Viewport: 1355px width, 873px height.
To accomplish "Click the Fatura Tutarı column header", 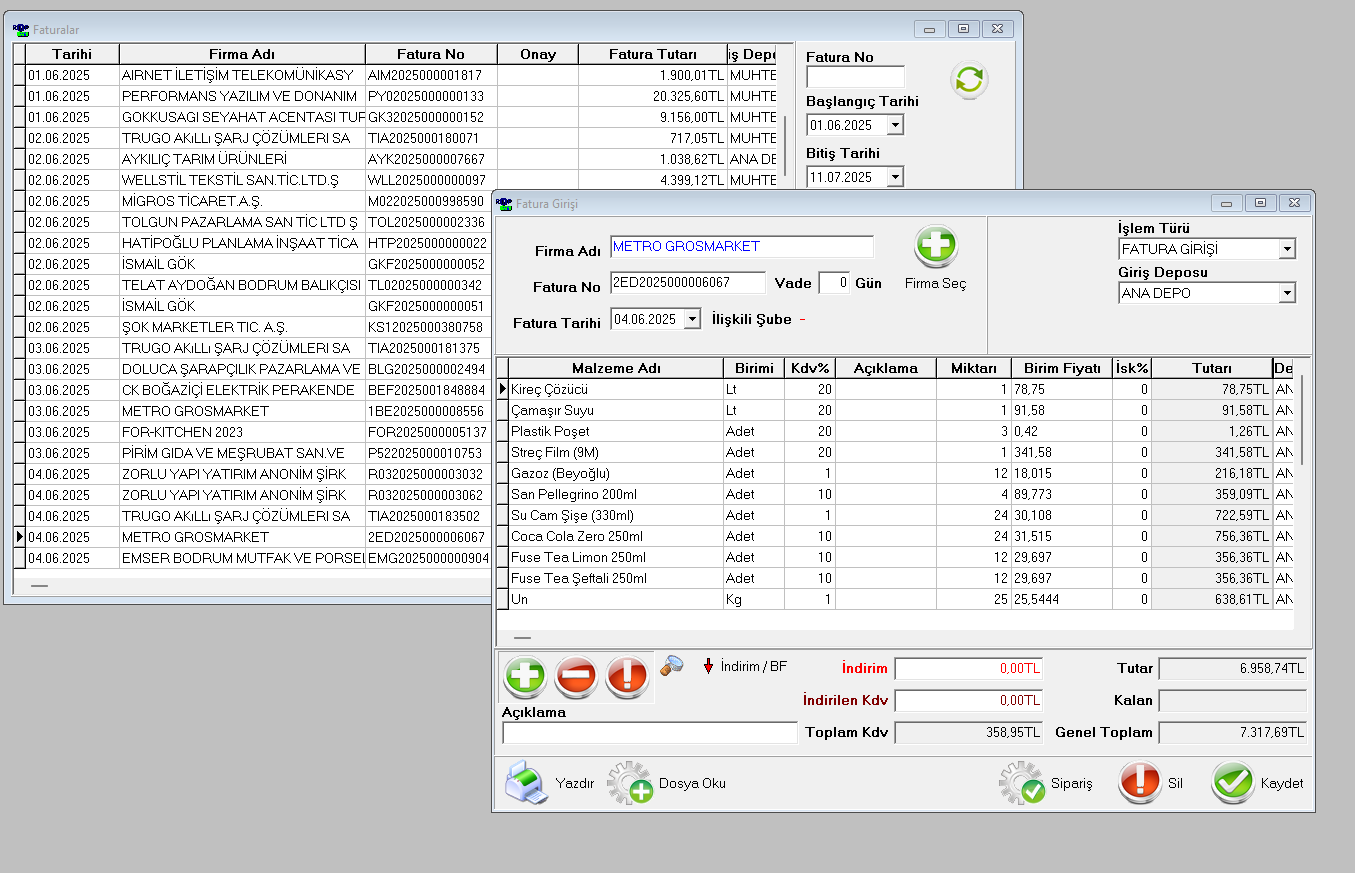I will (x=653, y=54).
